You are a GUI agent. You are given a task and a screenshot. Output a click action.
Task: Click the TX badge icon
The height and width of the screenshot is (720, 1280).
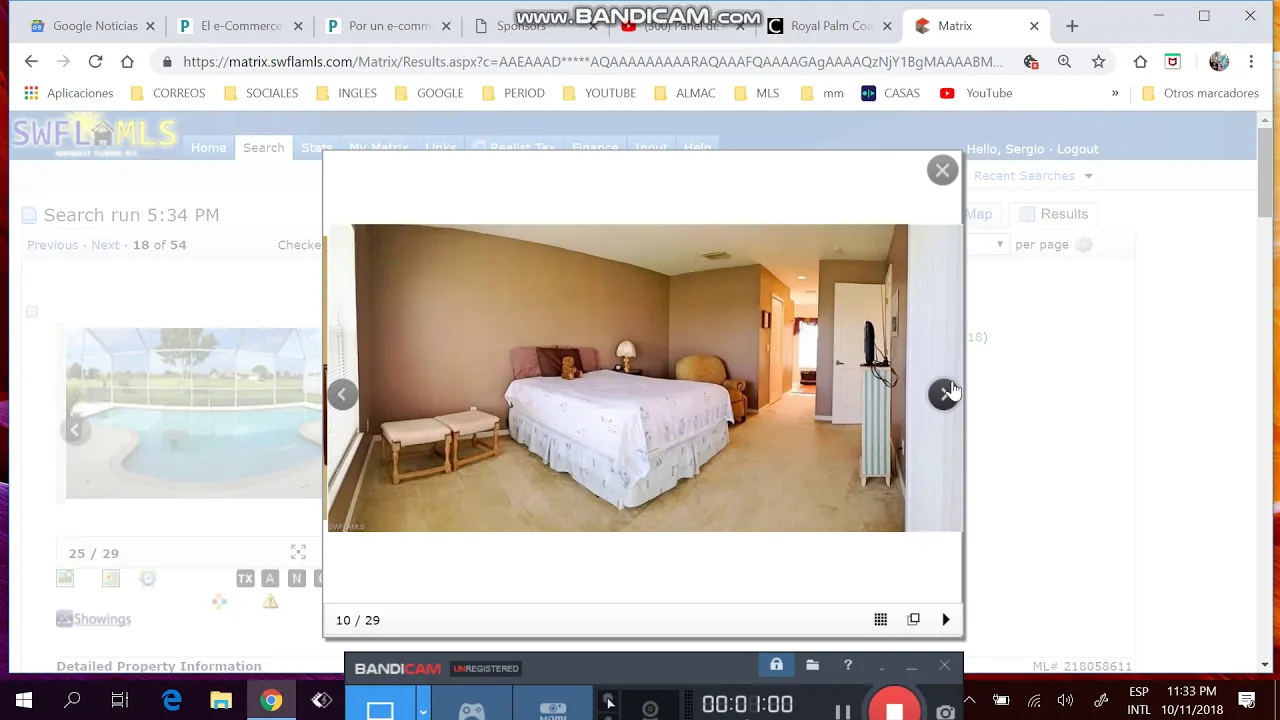click(x=245, y=578)
